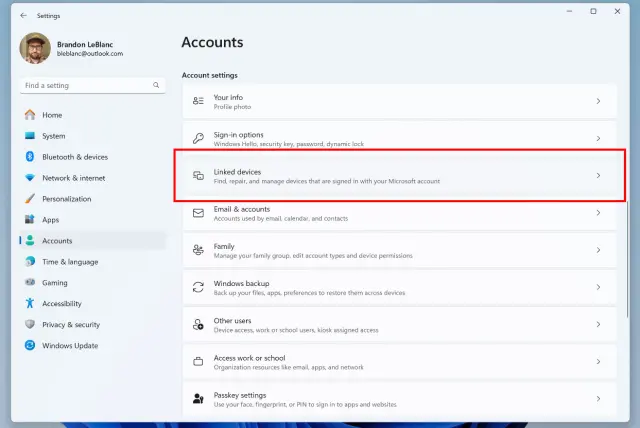Click the Gaming controller icon
The height and width of the screenshot is (428, 640).
tap(30, 283)
